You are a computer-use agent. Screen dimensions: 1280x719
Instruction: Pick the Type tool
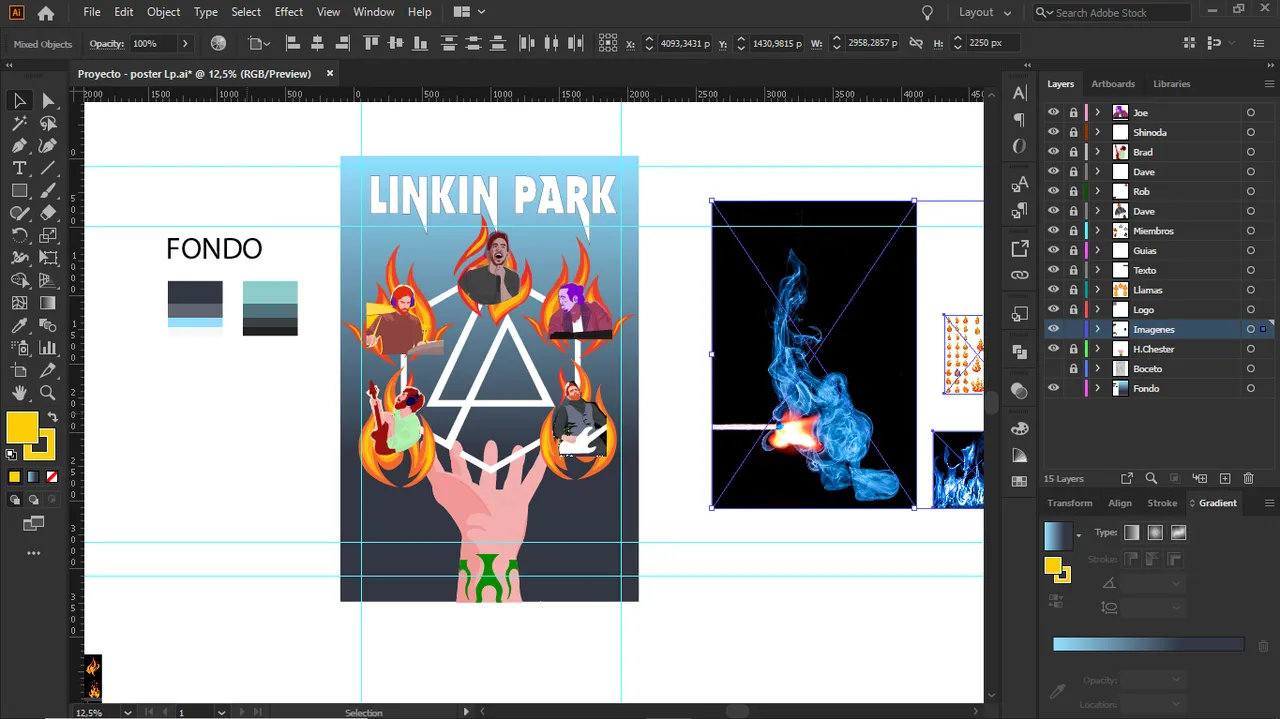[19, 168]
